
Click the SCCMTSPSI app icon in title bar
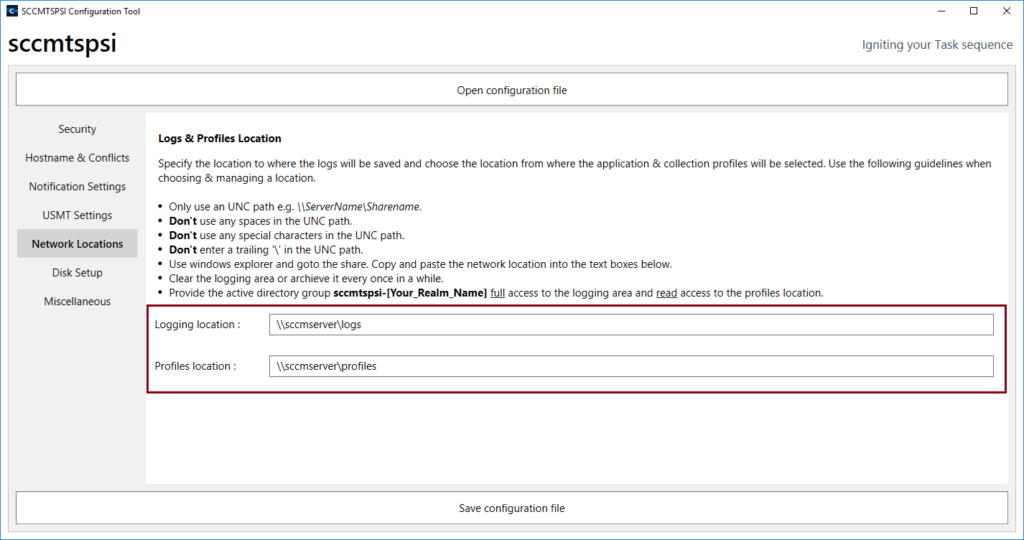pos(12,11)
